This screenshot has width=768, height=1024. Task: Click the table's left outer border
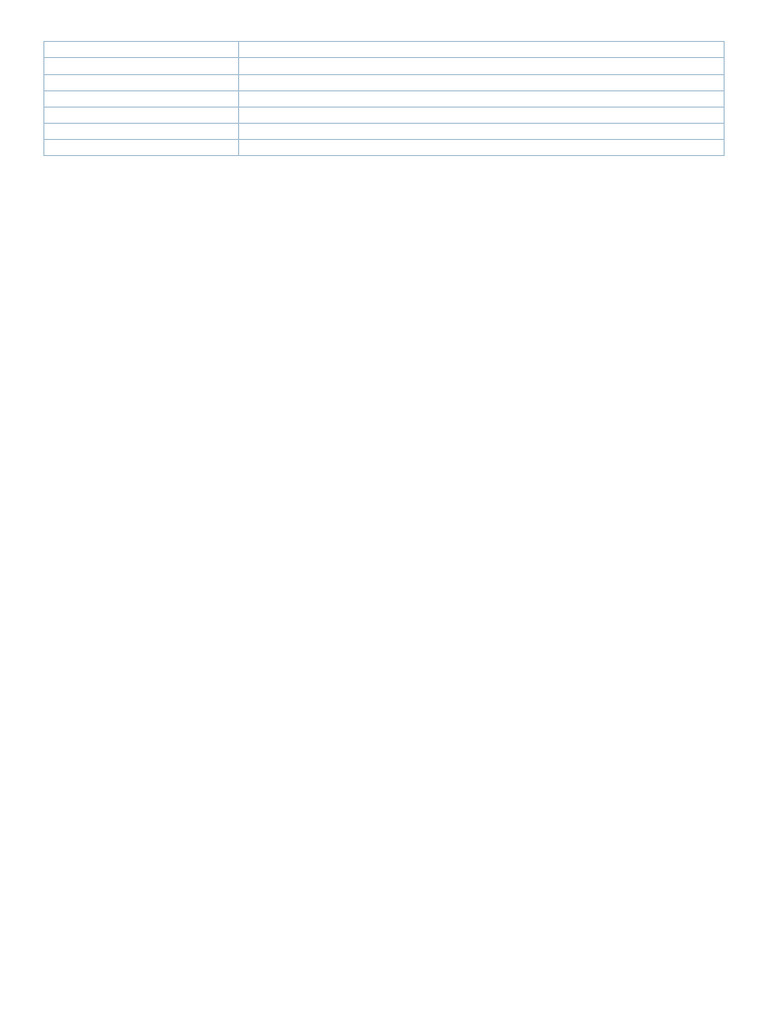pyautogui.click(x=44, y=98)
